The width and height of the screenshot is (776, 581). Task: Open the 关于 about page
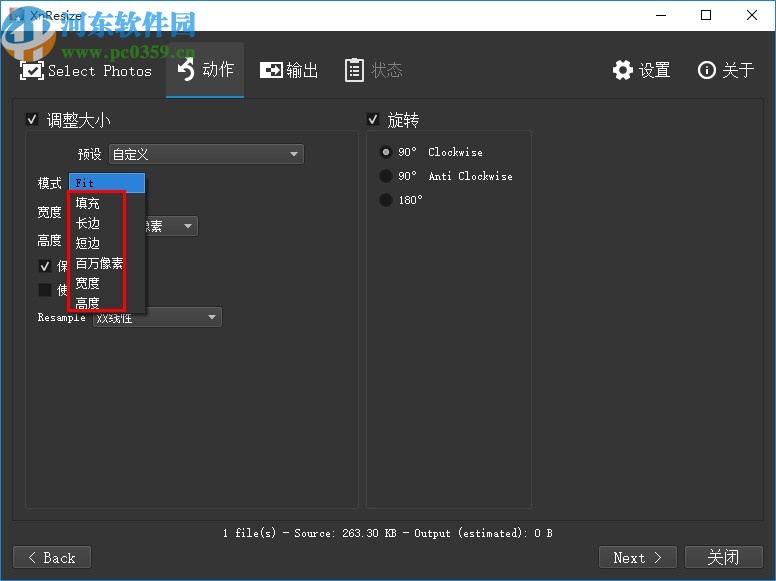tap(726, 70)
